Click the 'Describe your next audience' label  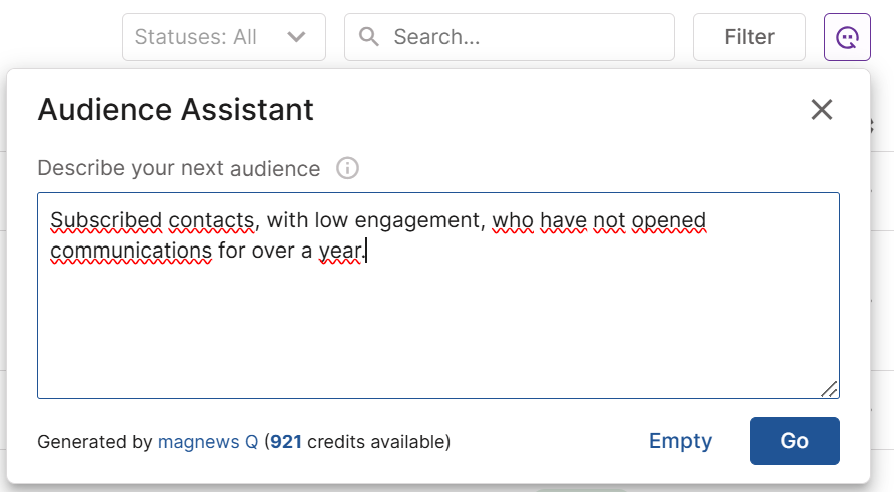(x=178, y=168)
